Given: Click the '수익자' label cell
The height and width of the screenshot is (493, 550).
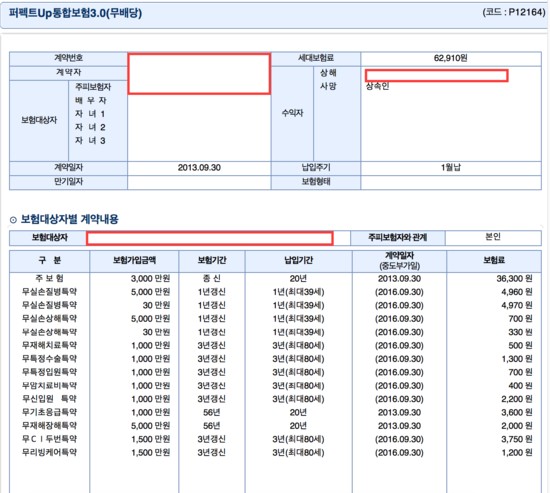Looking at the screenshot, I should click(293, 113).
